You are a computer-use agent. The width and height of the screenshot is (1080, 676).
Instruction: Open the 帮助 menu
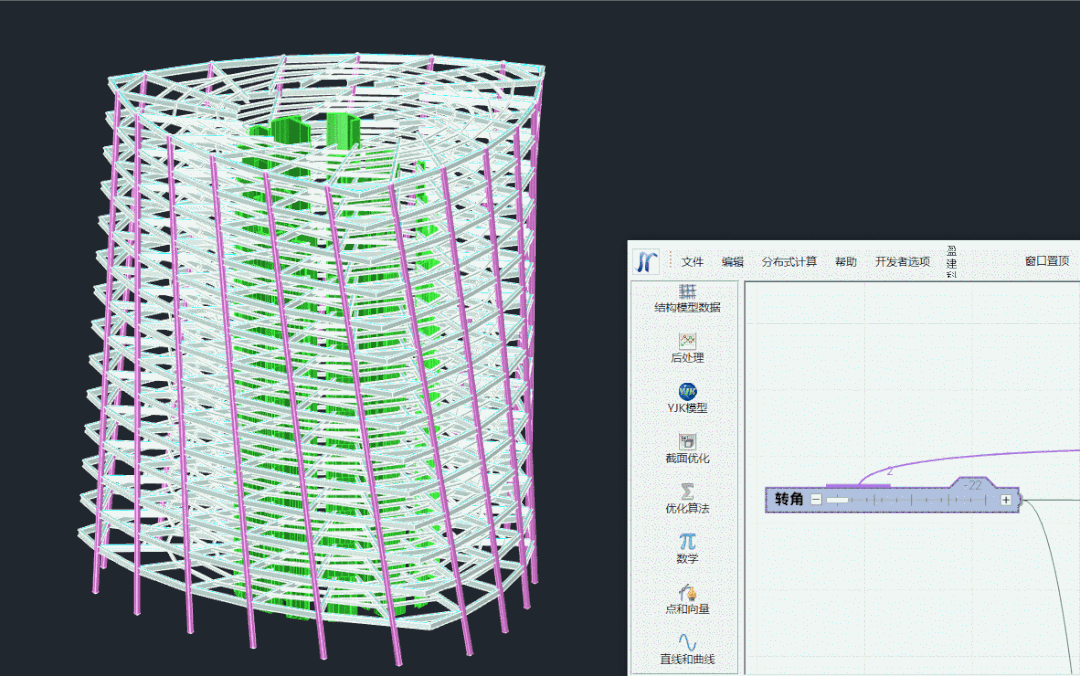pyautogui.click(x=846, y=262)
